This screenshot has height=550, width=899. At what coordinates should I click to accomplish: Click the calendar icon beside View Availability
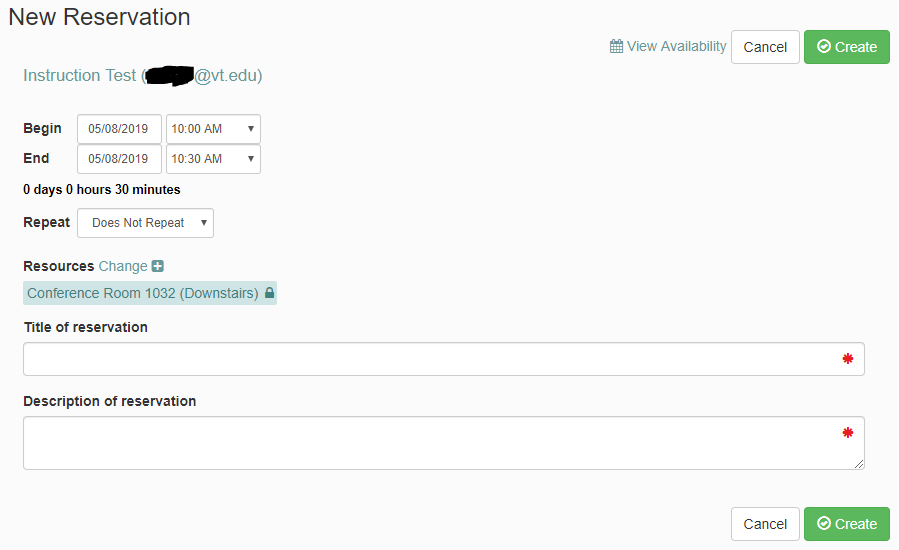coord(616,47)
